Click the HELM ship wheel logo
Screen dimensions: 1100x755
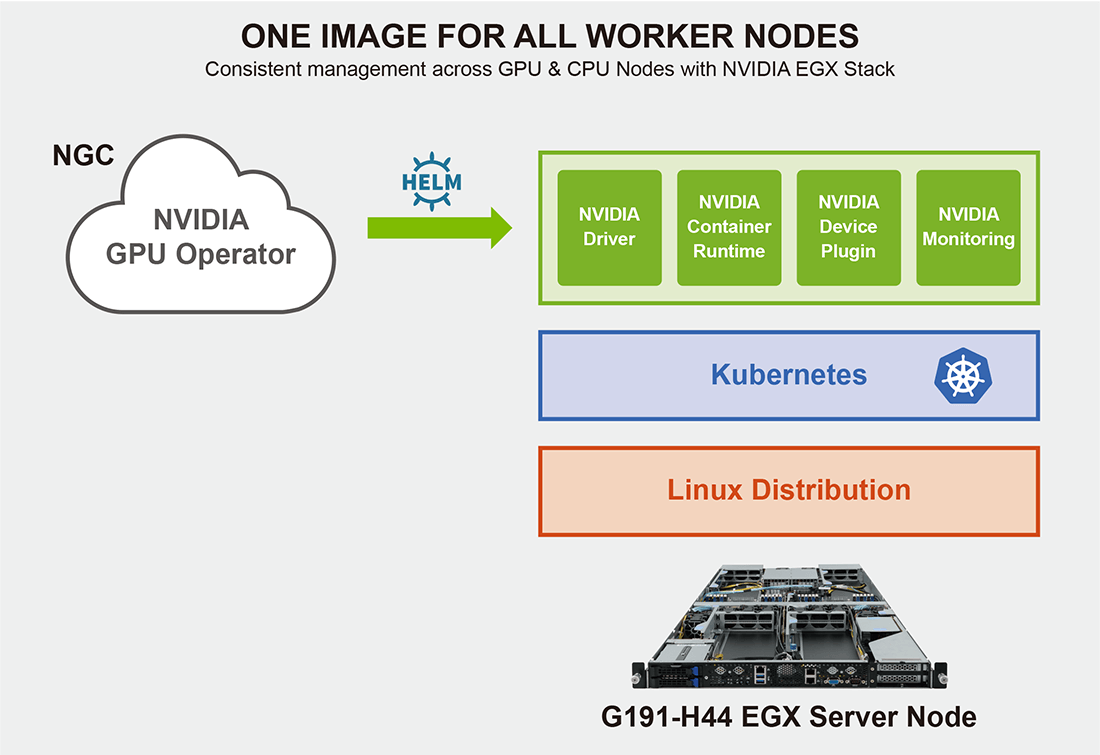click(x=431, y=182)
